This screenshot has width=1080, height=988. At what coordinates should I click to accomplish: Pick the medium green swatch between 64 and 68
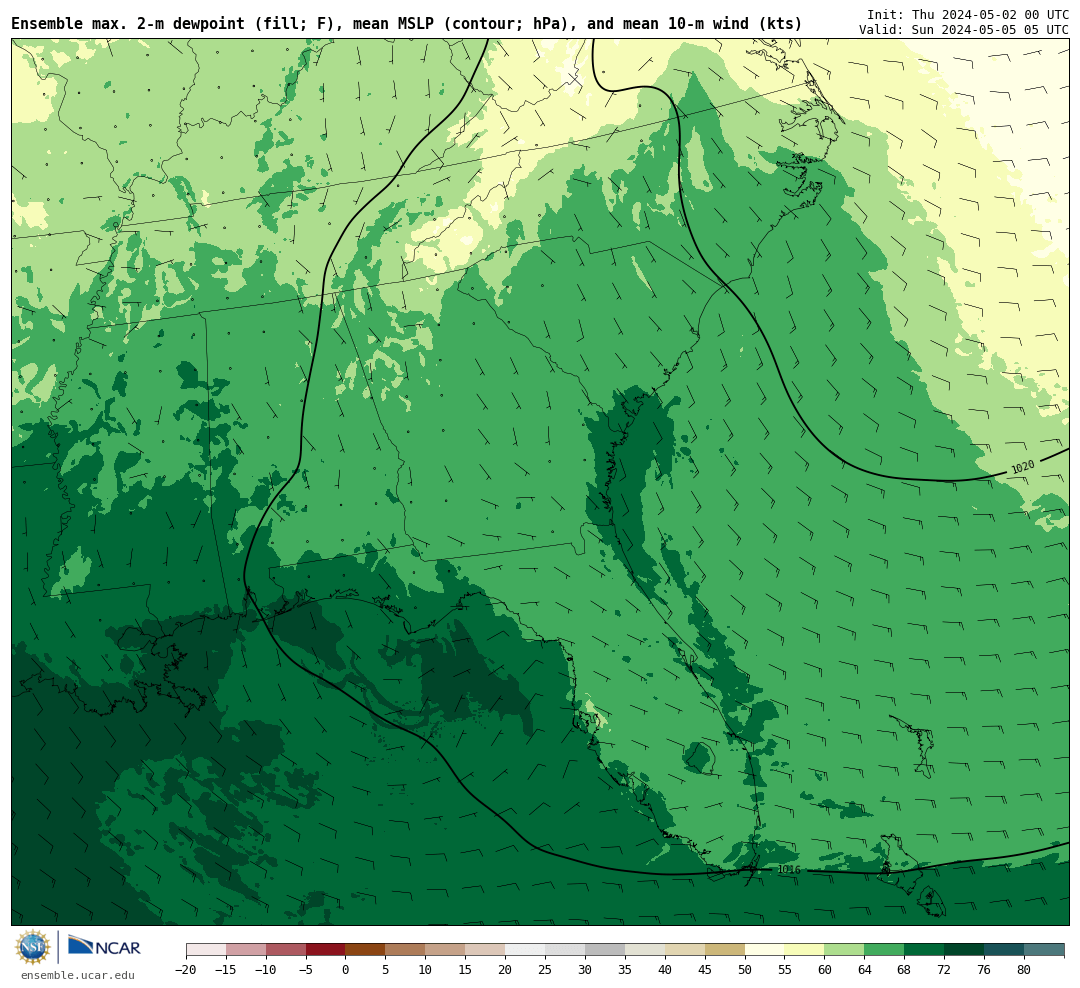click(884, 949)
